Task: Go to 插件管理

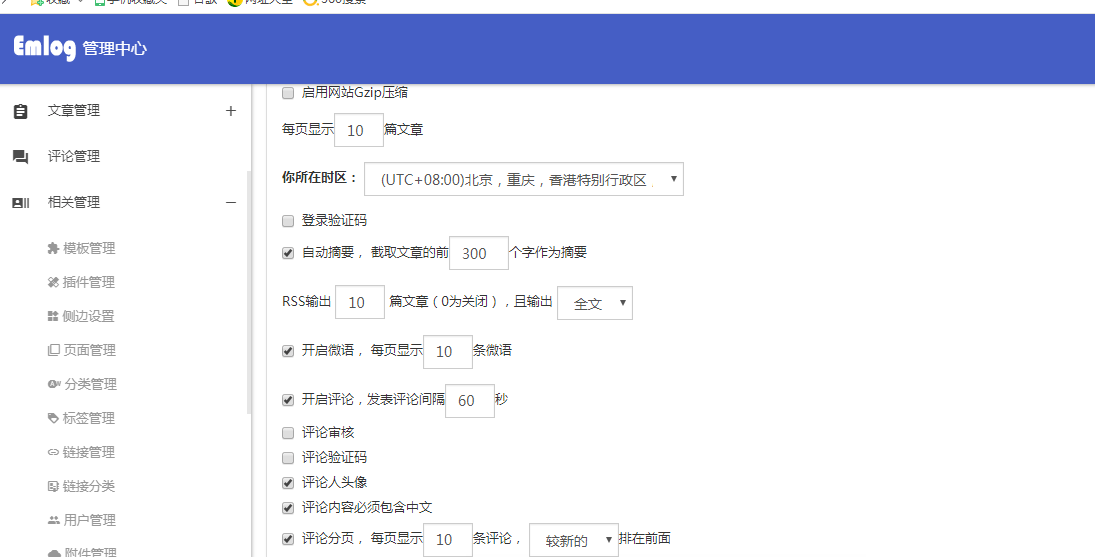Action: pos(89,282)
